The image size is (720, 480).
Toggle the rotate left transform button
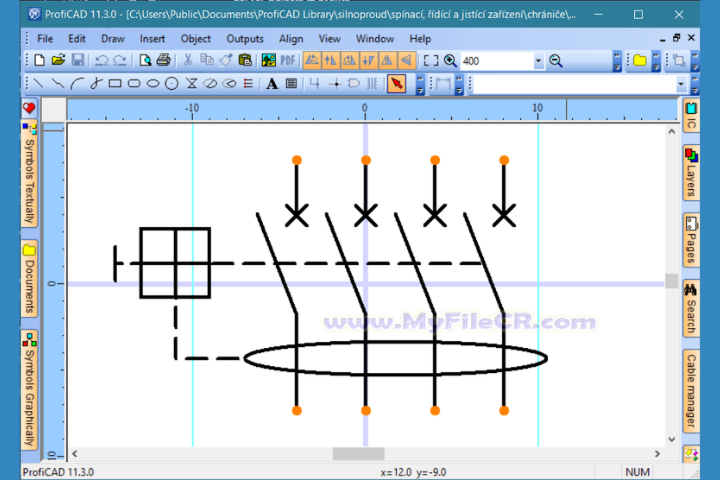(312, 60)
